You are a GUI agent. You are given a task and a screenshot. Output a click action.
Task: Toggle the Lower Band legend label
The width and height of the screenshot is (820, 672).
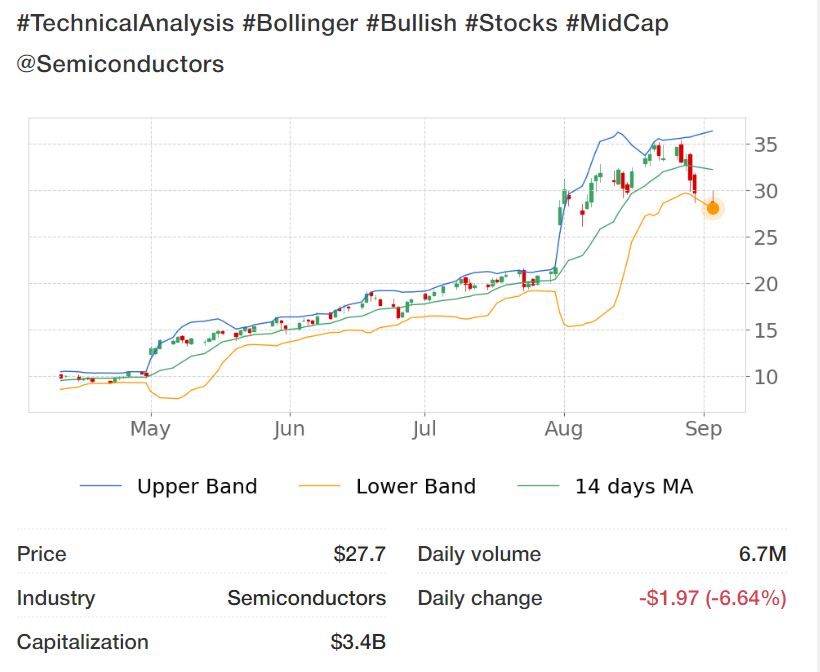(415, 487)
